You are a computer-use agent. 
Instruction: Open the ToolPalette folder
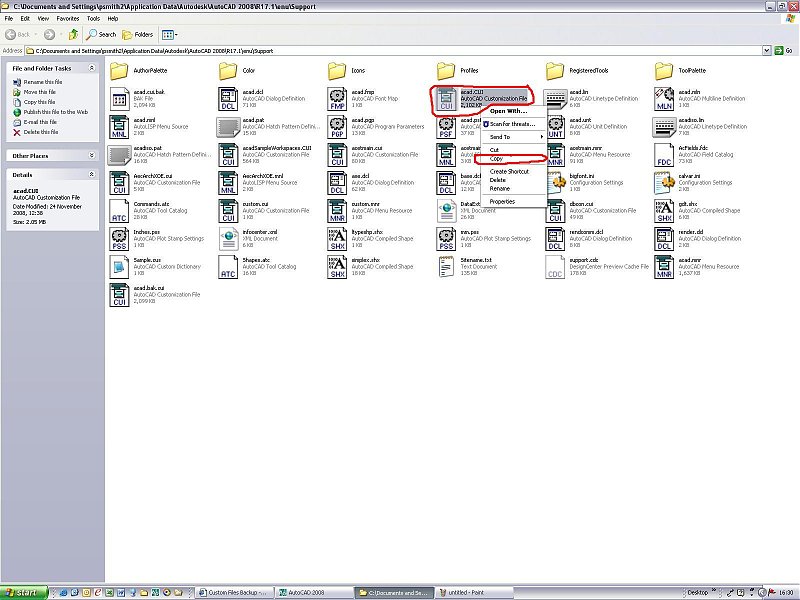click(x=681, y=71)
